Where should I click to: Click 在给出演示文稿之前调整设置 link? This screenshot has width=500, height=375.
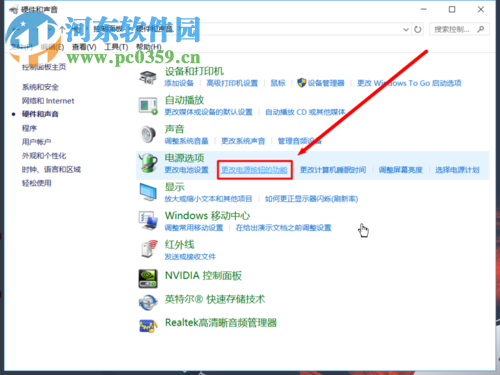[x=283, y=228]
